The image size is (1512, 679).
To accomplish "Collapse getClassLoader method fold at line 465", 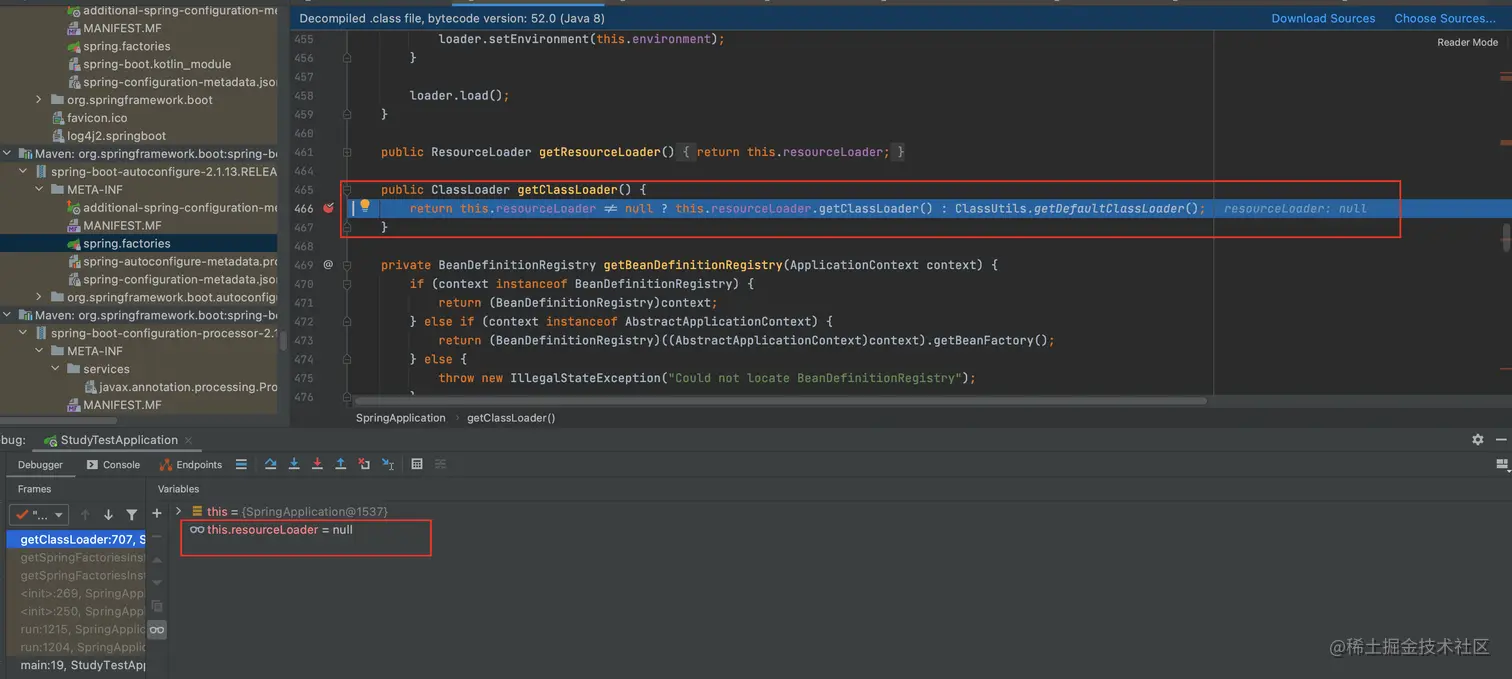I will 347,189.
